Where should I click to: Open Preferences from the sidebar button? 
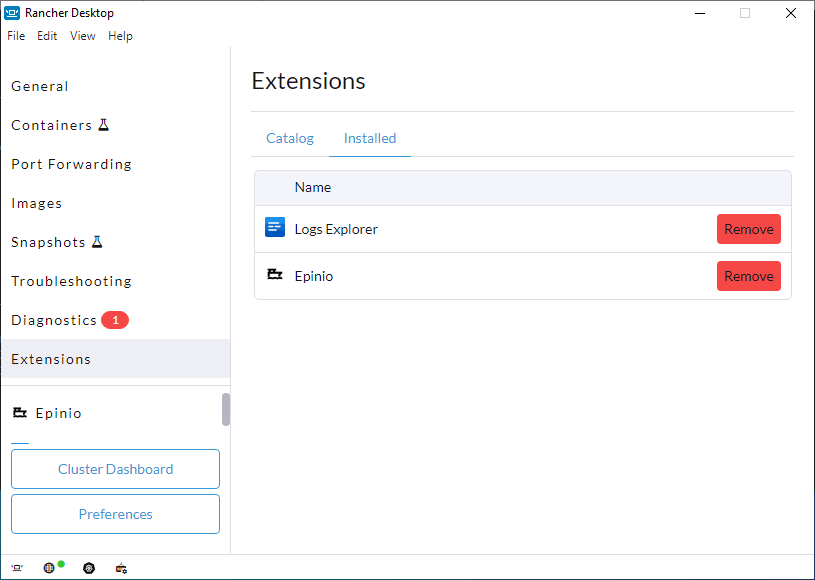coord(115,514)
